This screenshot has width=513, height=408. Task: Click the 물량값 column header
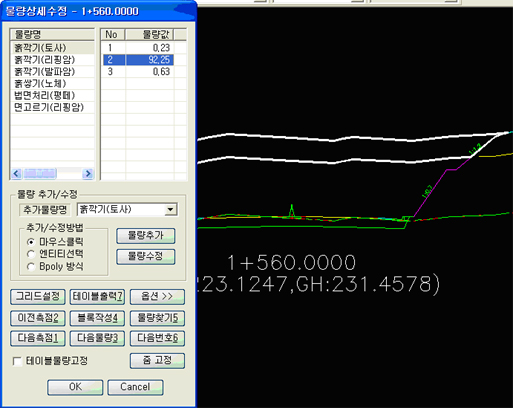[149, 34]
